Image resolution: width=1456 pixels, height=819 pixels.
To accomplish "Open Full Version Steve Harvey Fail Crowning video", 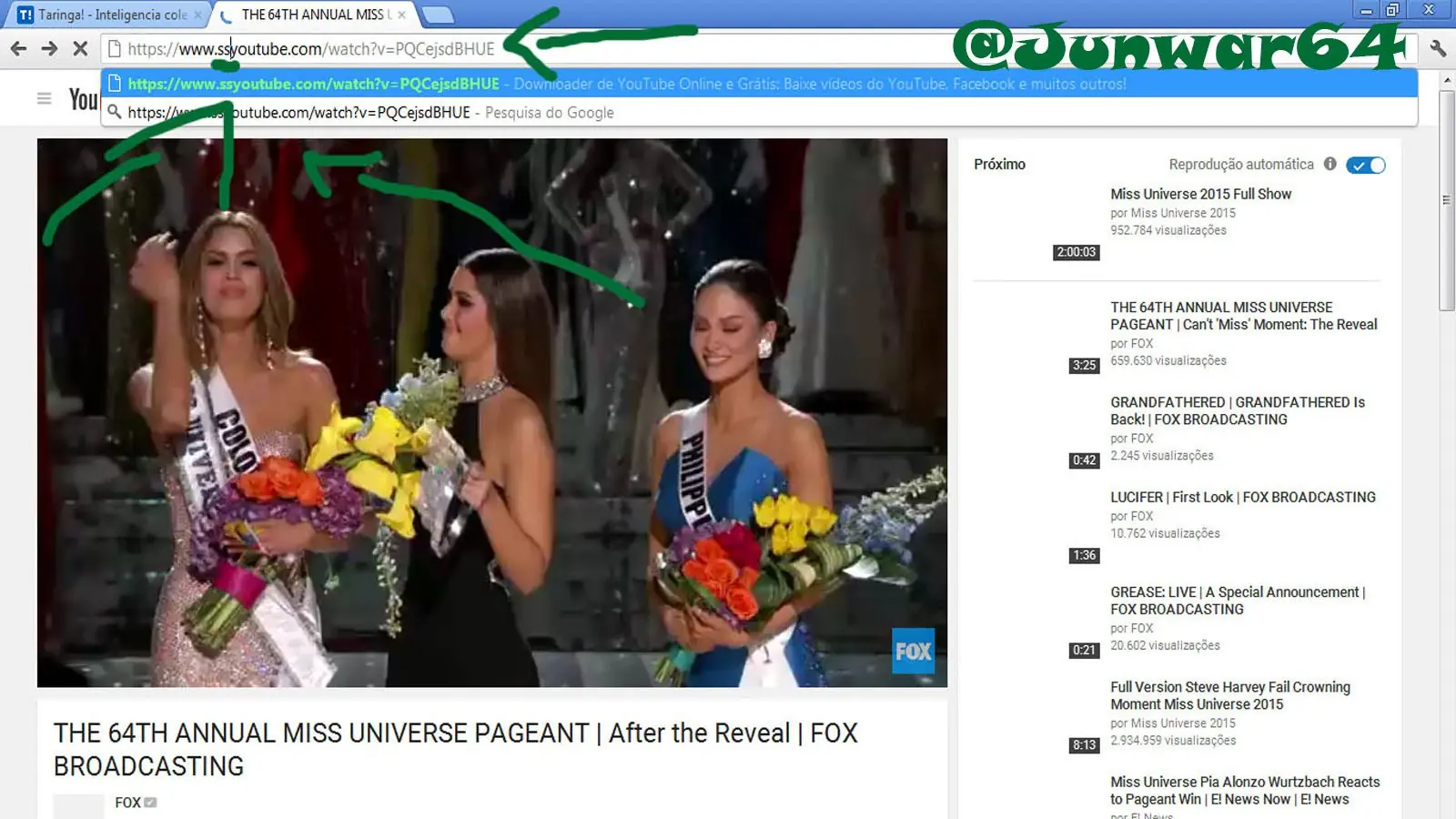I will 1230,695.
